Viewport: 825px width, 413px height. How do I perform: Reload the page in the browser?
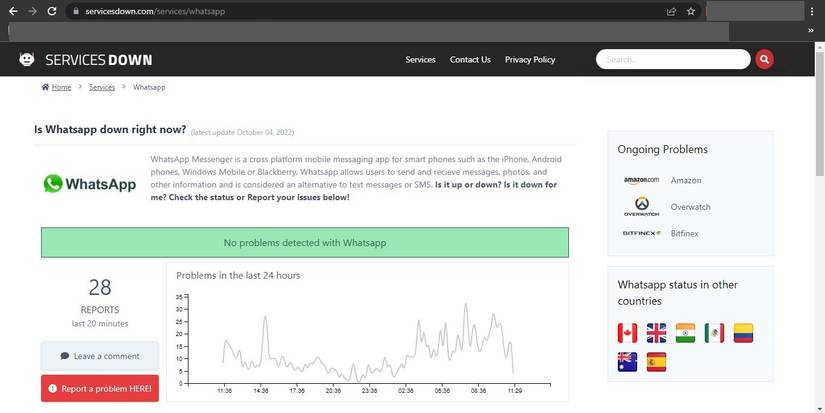pos(52,11)
